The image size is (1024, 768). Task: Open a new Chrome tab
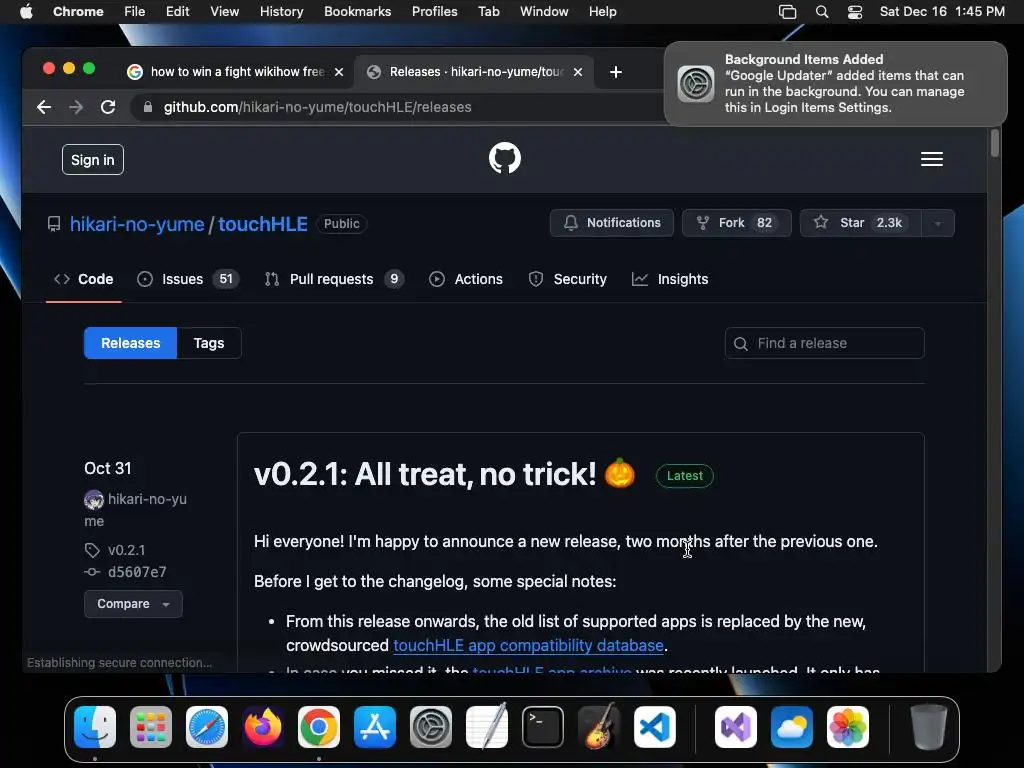(x=615, y=72)
